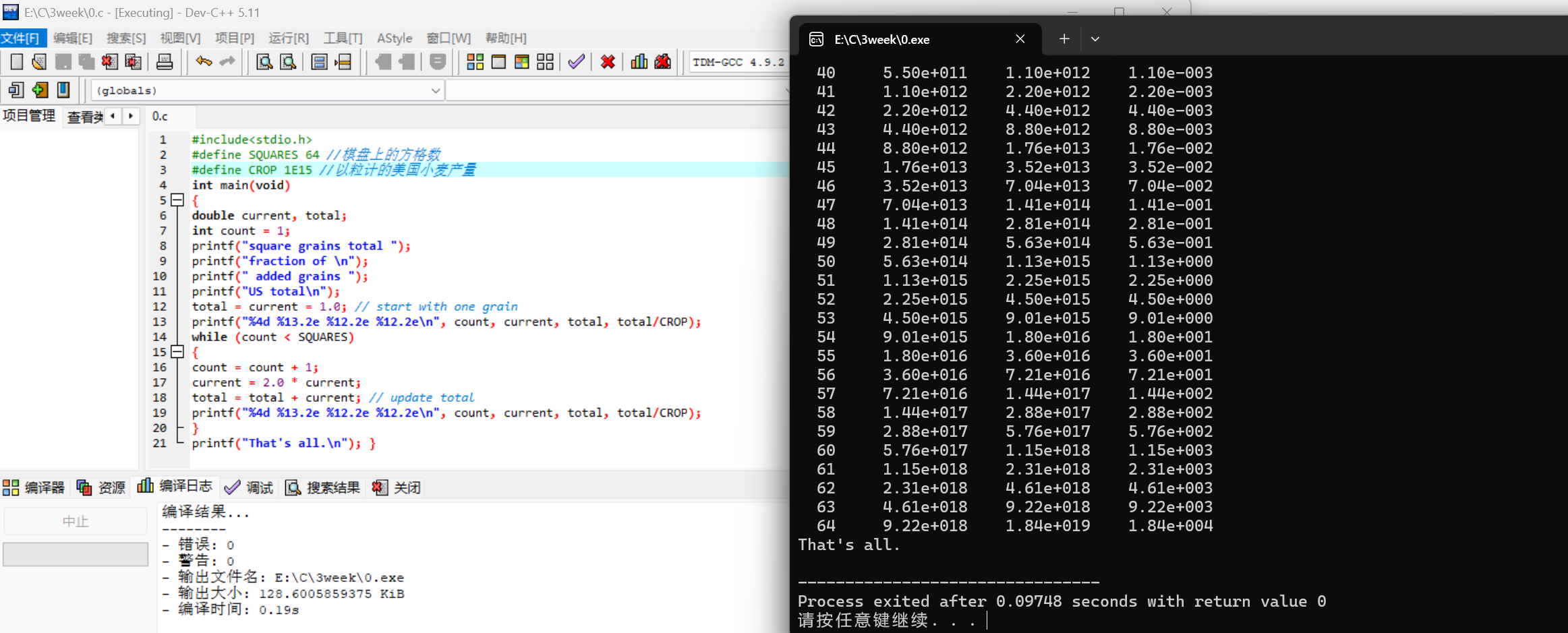
Task: Click the green plus icon in second toolbar row
Action: (40, 90)
